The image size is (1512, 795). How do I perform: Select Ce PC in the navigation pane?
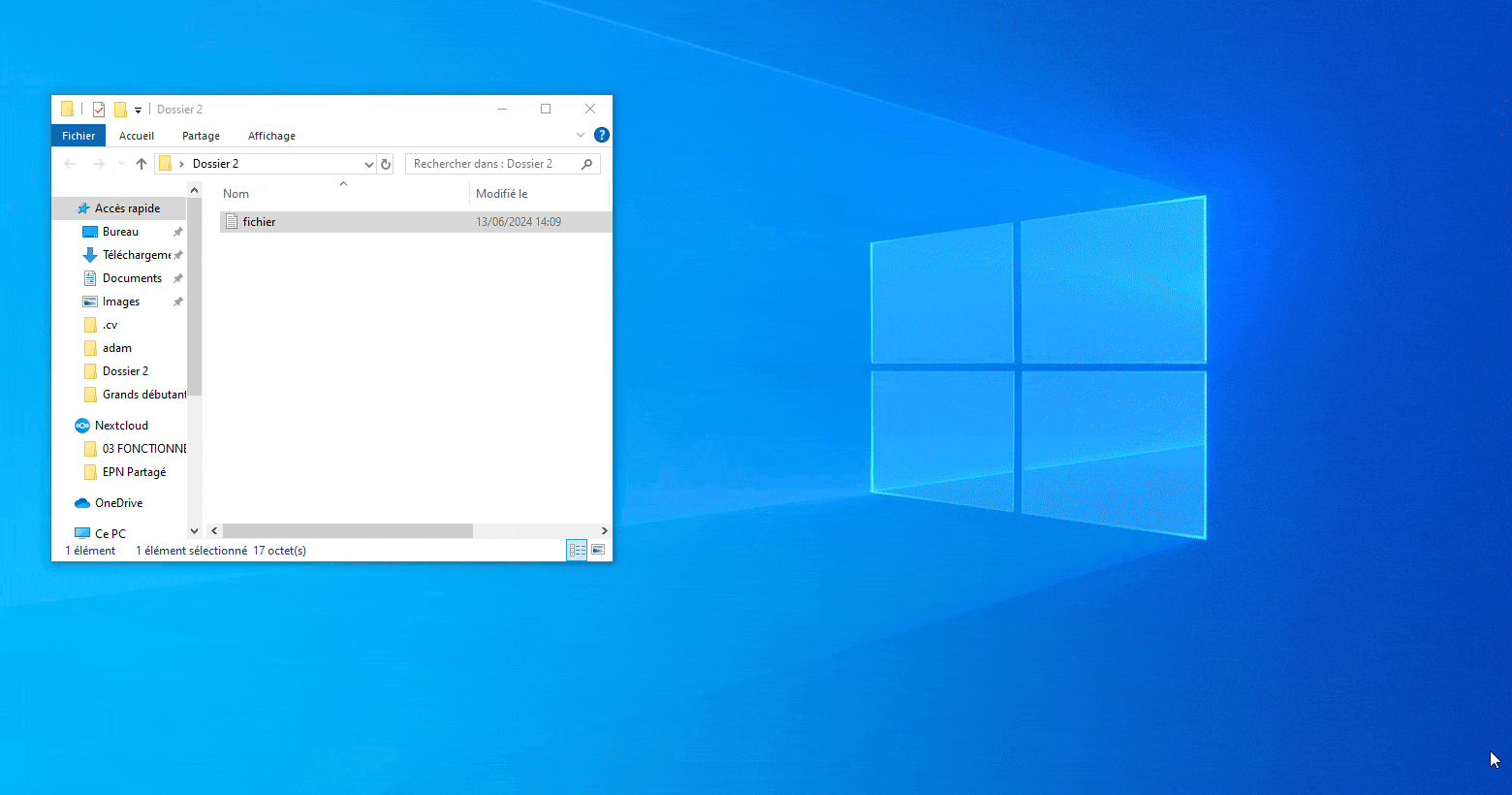[x=110, y=534]
